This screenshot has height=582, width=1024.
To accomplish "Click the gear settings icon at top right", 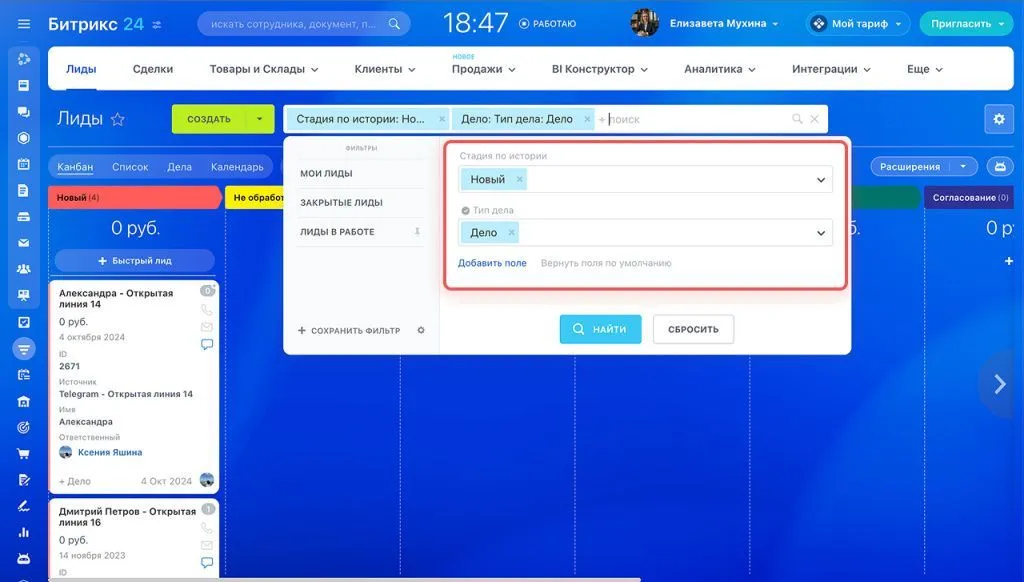I will tap(998, 119).
